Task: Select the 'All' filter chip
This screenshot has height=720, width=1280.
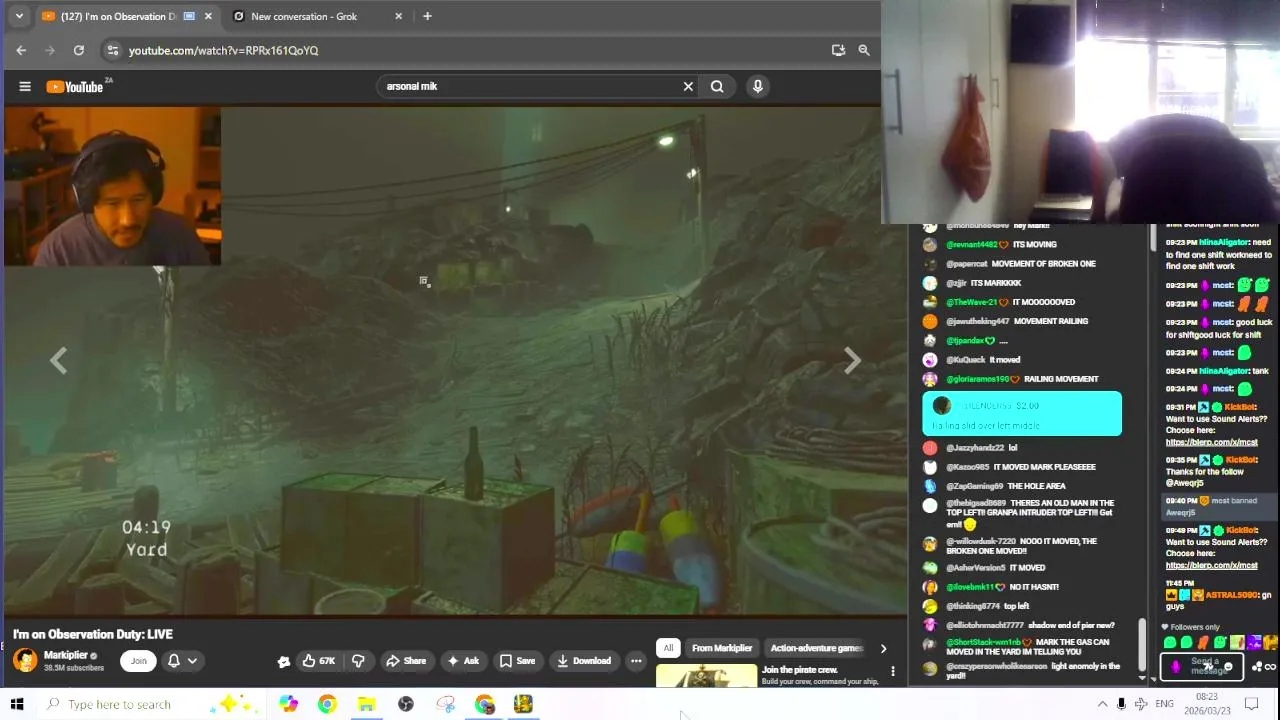Action: 668,648
